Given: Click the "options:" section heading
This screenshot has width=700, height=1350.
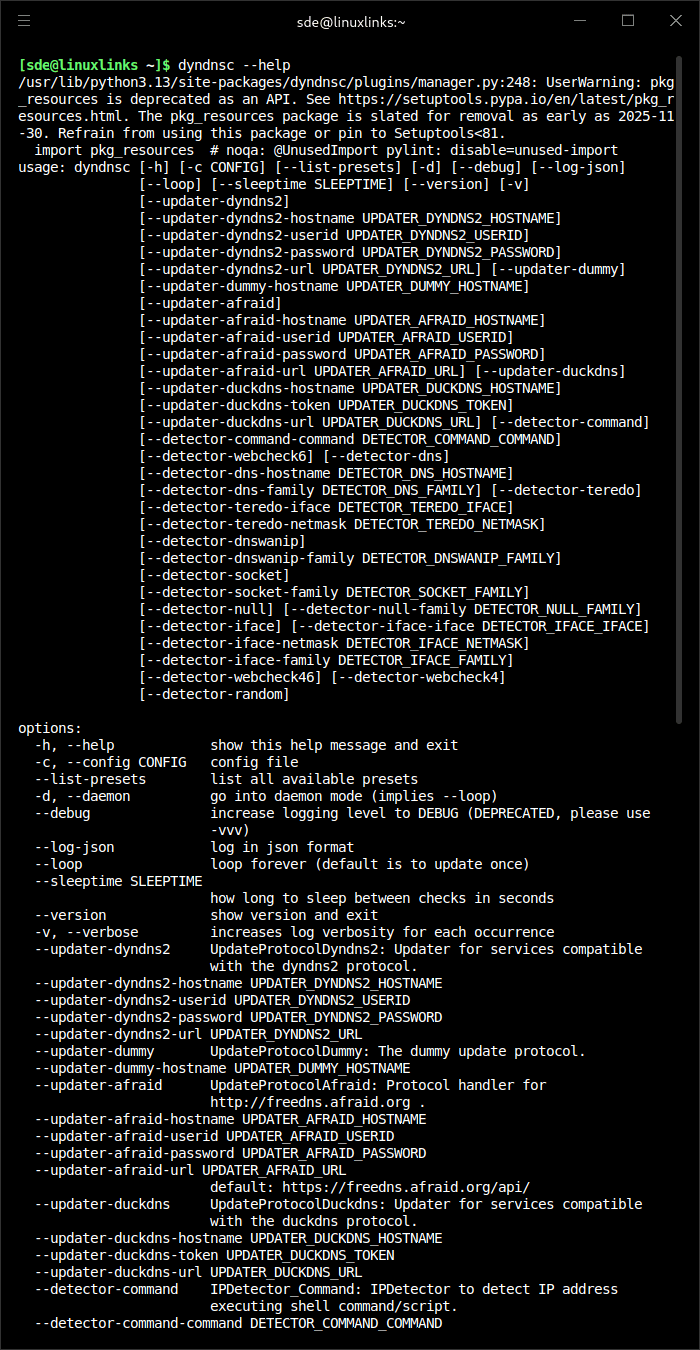Looking at the screenshot, I should pos(50,728).
